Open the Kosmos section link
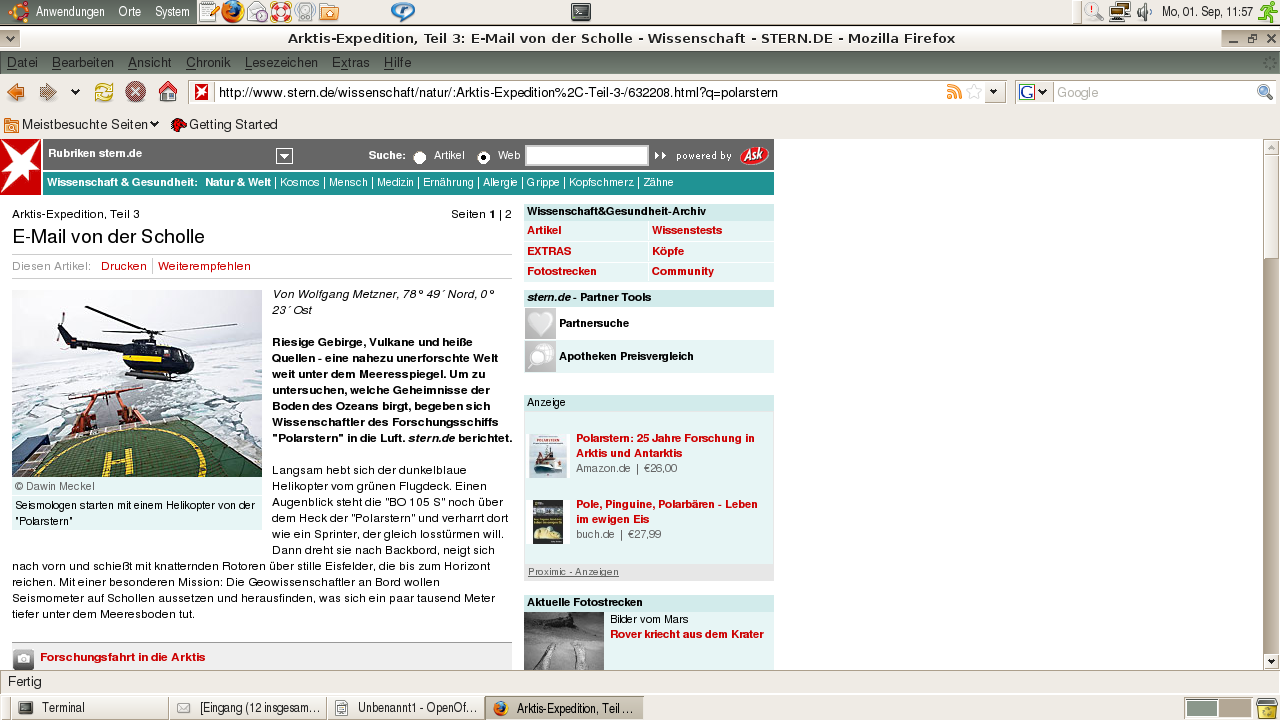 (x=300, y=183)
